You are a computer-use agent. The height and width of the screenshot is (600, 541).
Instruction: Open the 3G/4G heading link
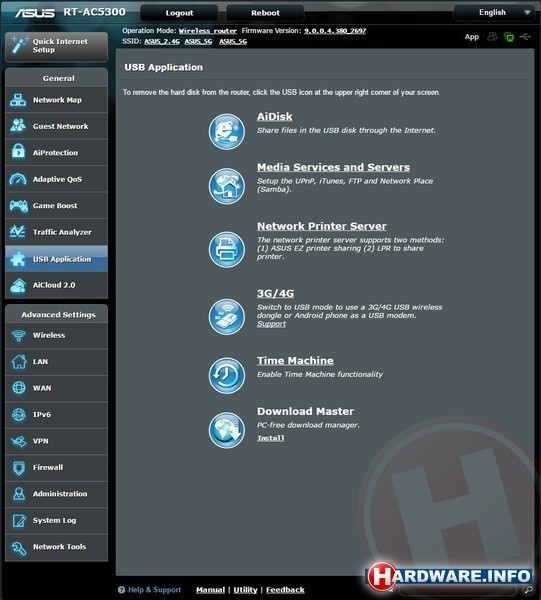click(x=275, y=293)
